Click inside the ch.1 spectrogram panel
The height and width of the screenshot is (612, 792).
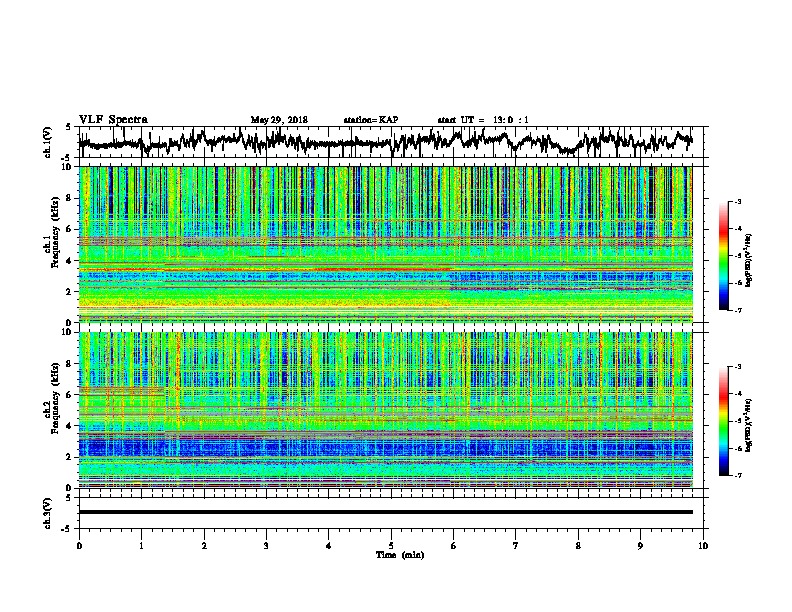pos(385,244)
